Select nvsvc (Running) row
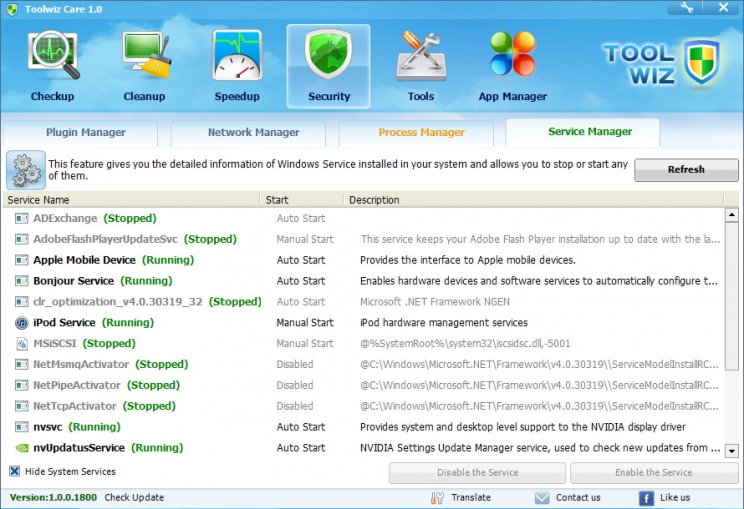This screenshot has height=509, width=744. pyautogui.click(x=364, y=427)
